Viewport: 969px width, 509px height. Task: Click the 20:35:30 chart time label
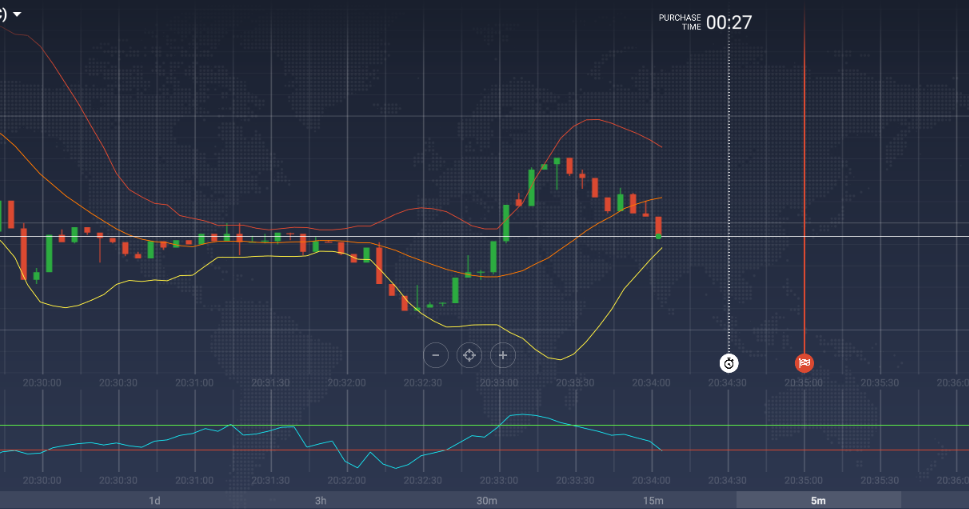[880, 383]
